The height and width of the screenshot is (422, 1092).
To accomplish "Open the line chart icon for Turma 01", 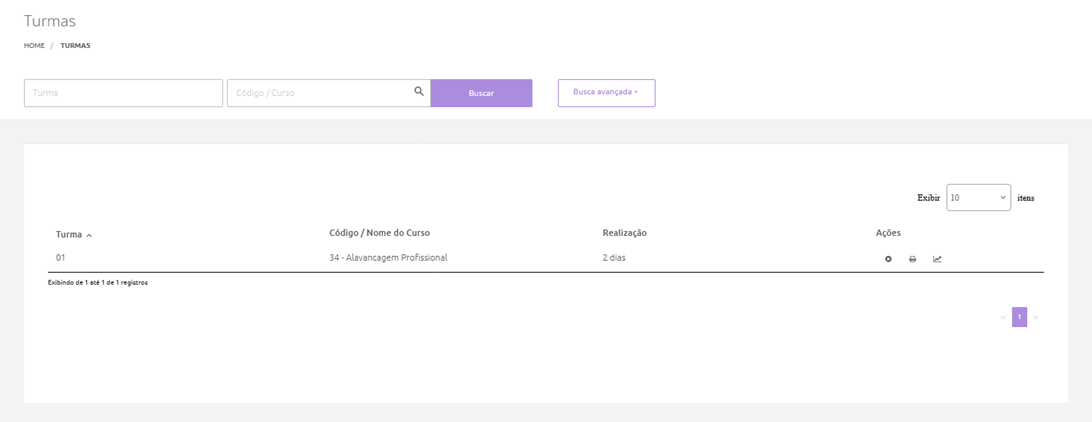I will click(937, 259).
